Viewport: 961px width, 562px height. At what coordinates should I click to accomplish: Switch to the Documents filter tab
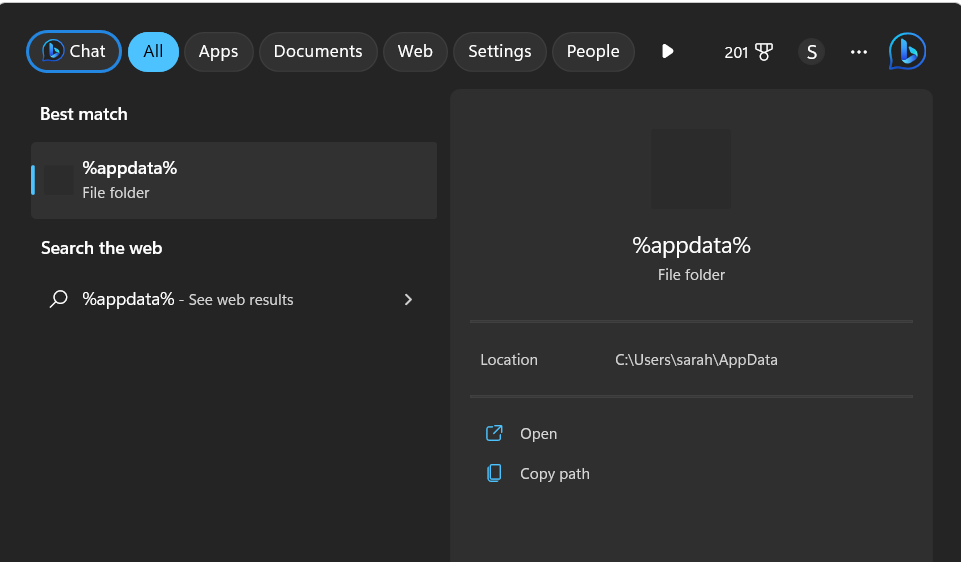coord(318,51)
